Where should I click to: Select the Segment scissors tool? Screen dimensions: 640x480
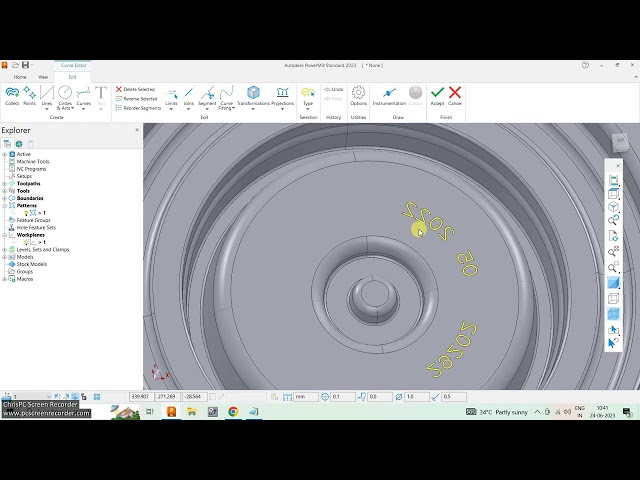coord(207,97)
